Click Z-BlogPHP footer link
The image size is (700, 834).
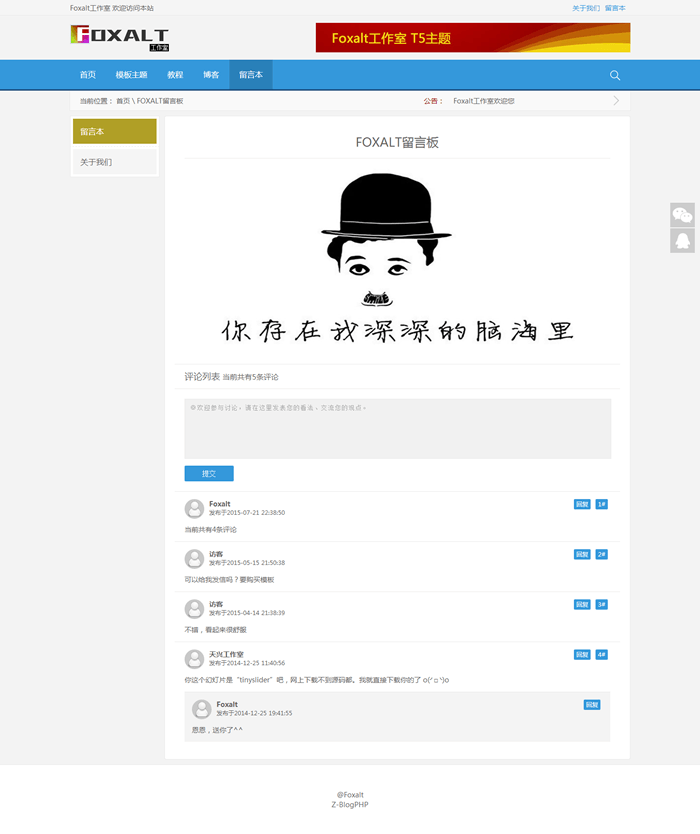[x=350, y=805]
